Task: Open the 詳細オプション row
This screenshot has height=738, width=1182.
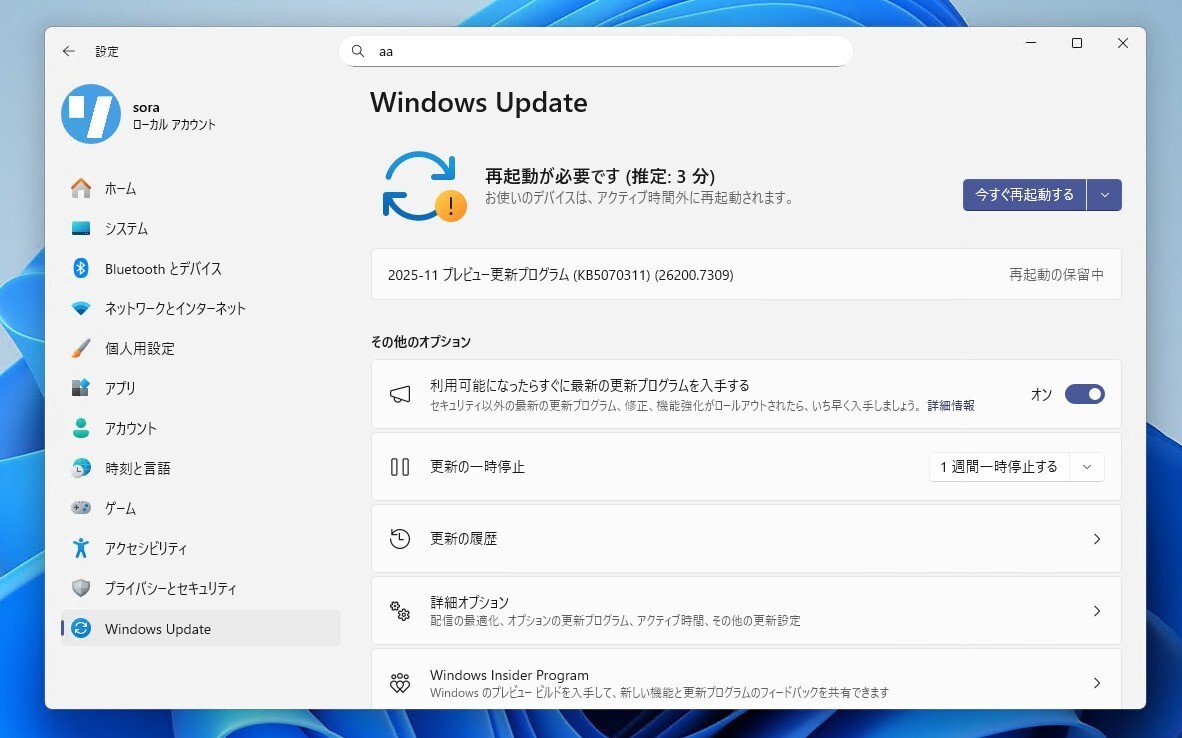Action: click(746, 611)
